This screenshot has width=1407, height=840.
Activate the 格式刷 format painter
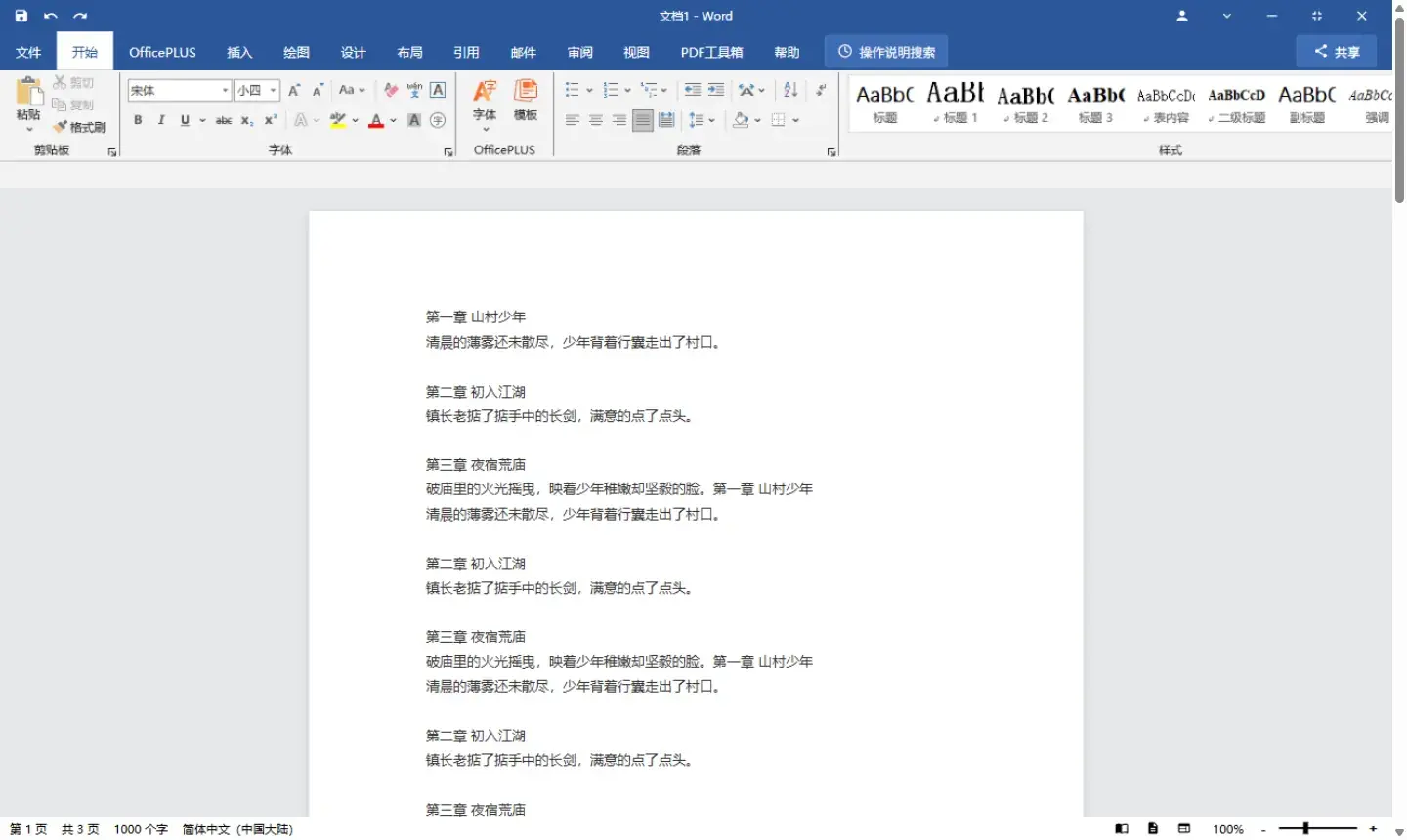pyautogui.click(x=79, y=127)
